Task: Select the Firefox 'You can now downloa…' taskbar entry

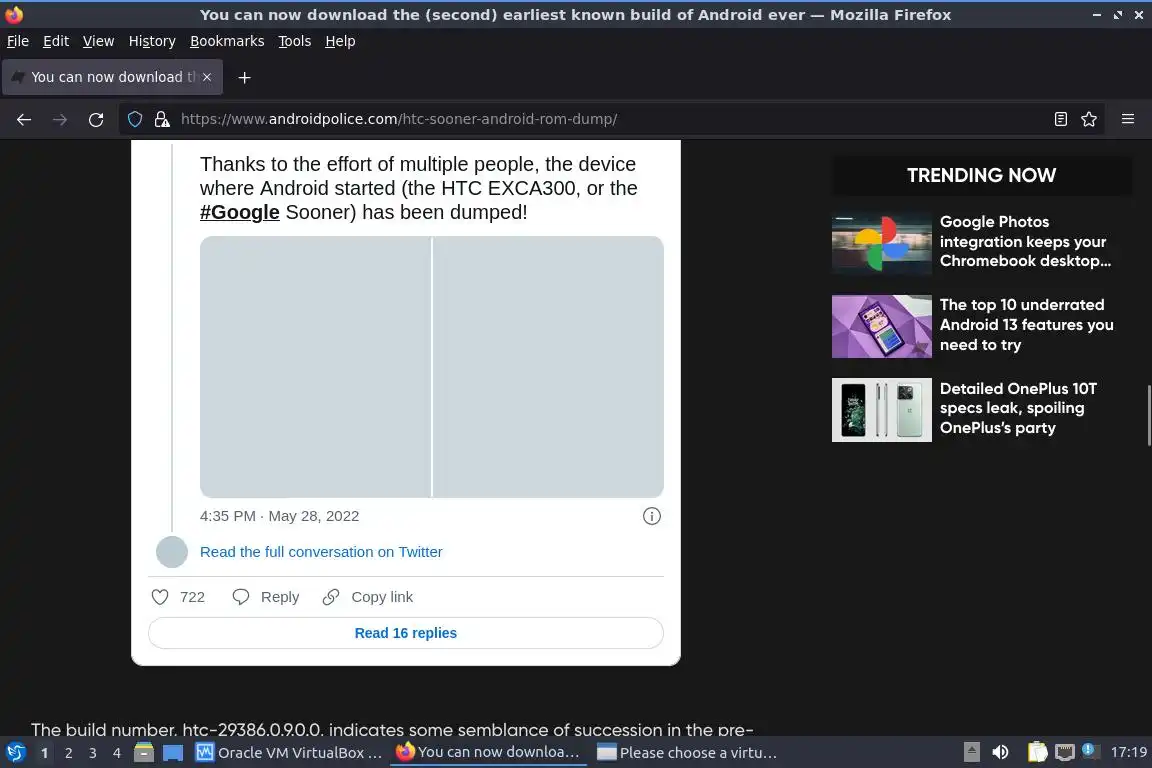Action: pos(488,753)
